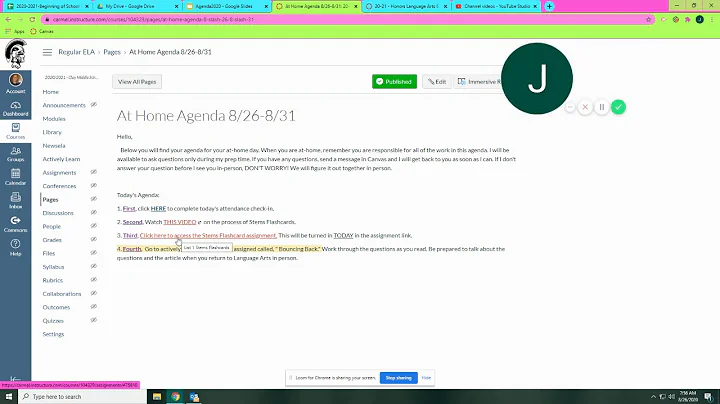Open Quizzes in the course menu
Screen dimensions: 720x404
pyautogui.click(x=53, y=321)
